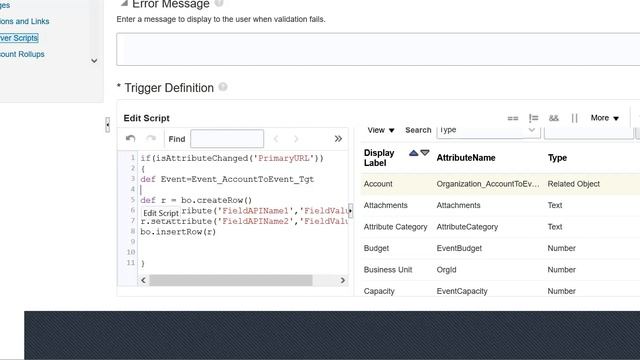Click the undo arrow in script editor
Viewport: 640px width, 360px height.
(x=131, y=139)
